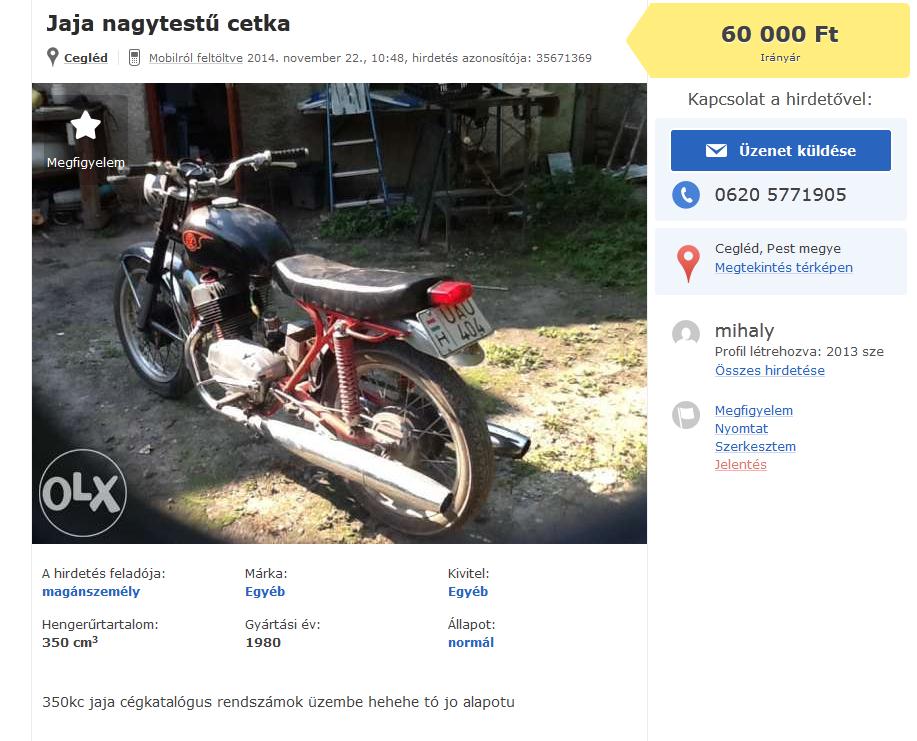Click the star favorite icon on photo
This screenshot has width=917, height=741.
click(86, 126)
